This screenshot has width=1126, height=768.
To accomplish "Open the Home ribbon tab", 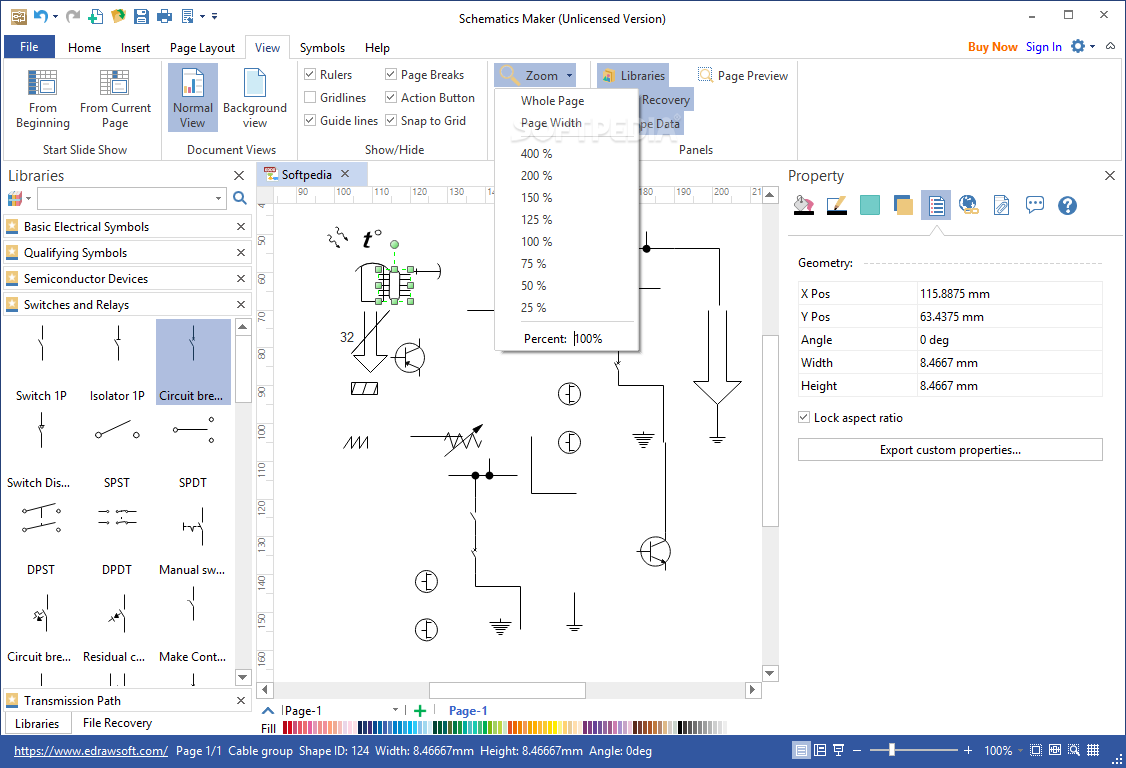I will tap(85, 47).
